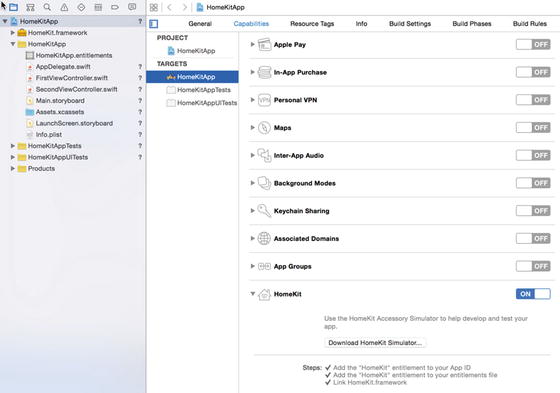Turn on Keychain Sharing switch

click(533, 211)
